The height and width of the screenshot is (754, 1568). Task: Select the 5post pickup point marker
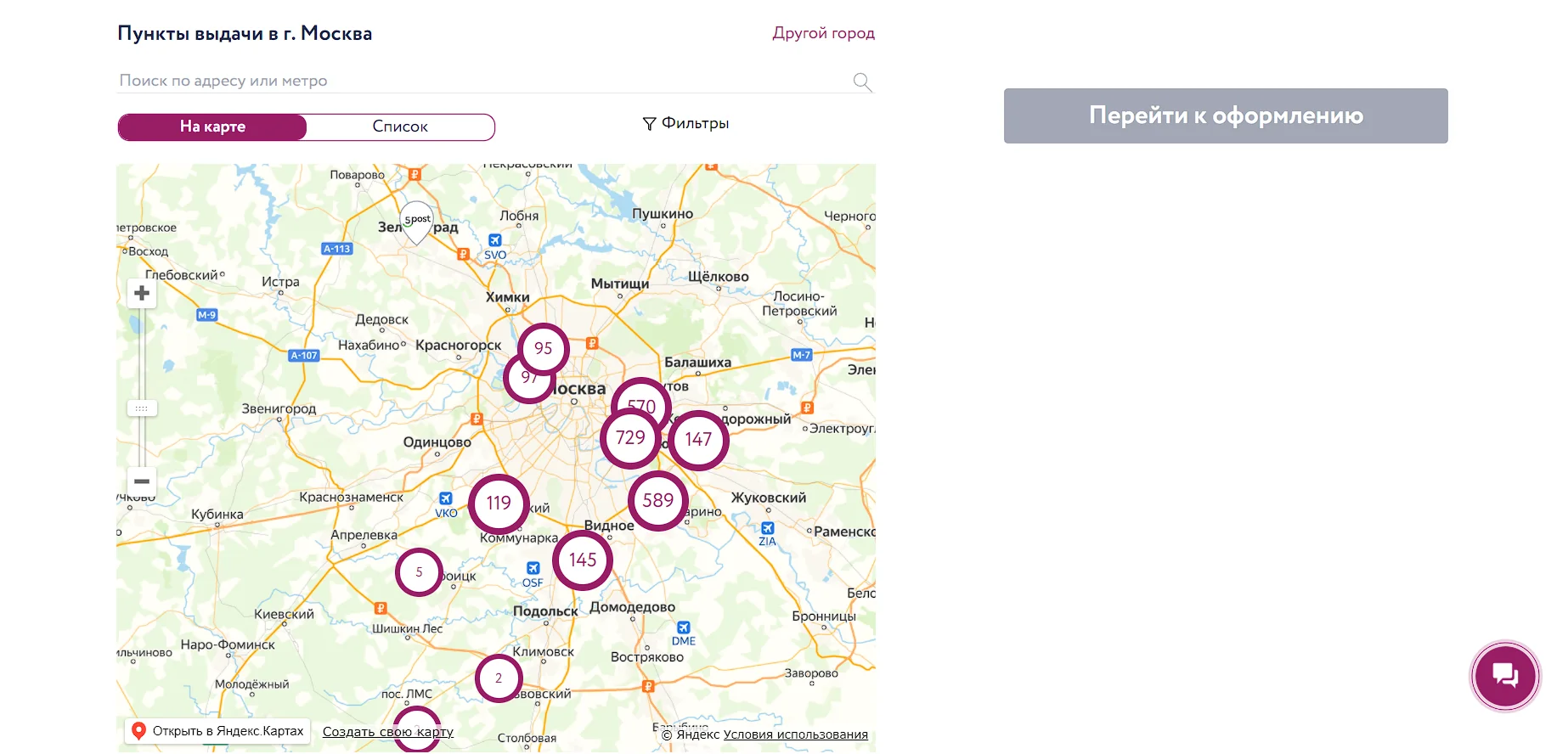coord(416,222)
